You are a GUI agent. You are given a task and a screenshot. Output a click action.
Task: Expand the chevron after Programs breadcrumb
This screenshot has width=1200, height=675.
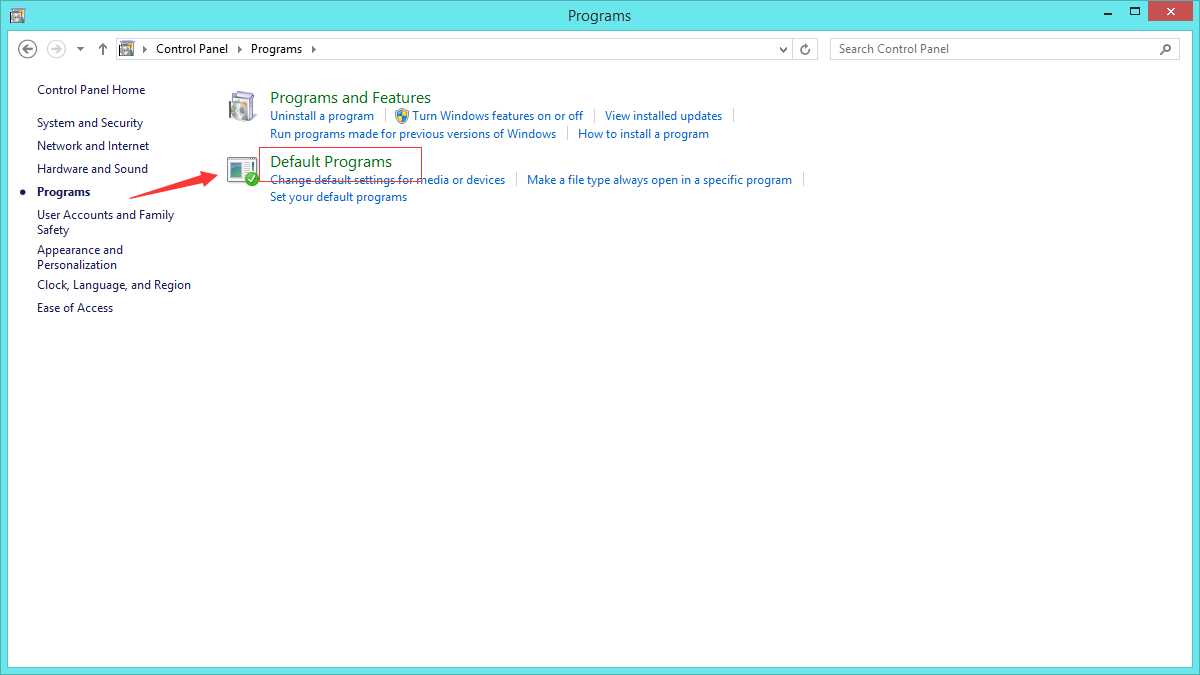(313, 49)
